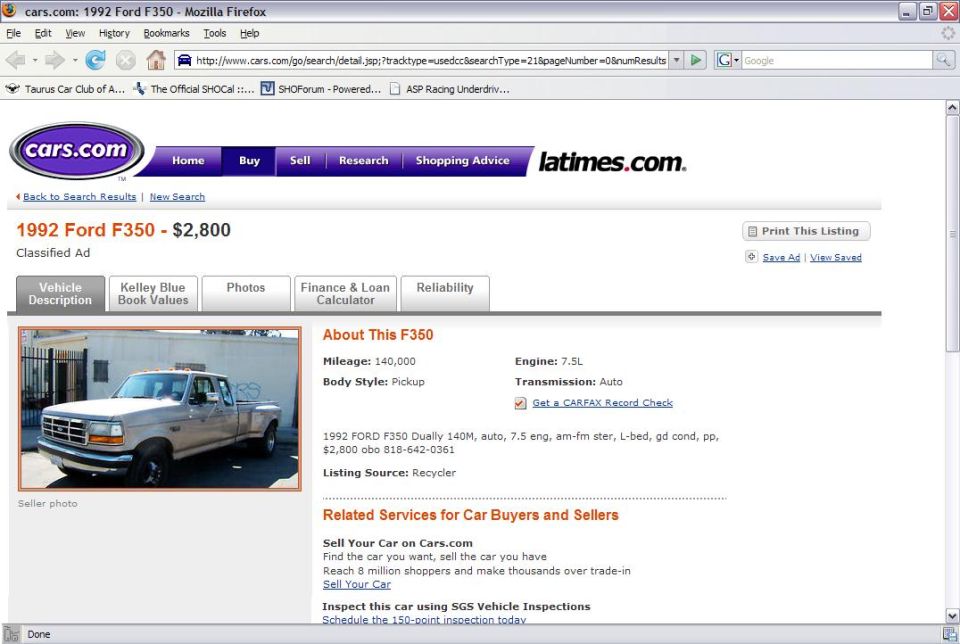Switch to the Kelley Blue Book Values tab

(153, 294)
